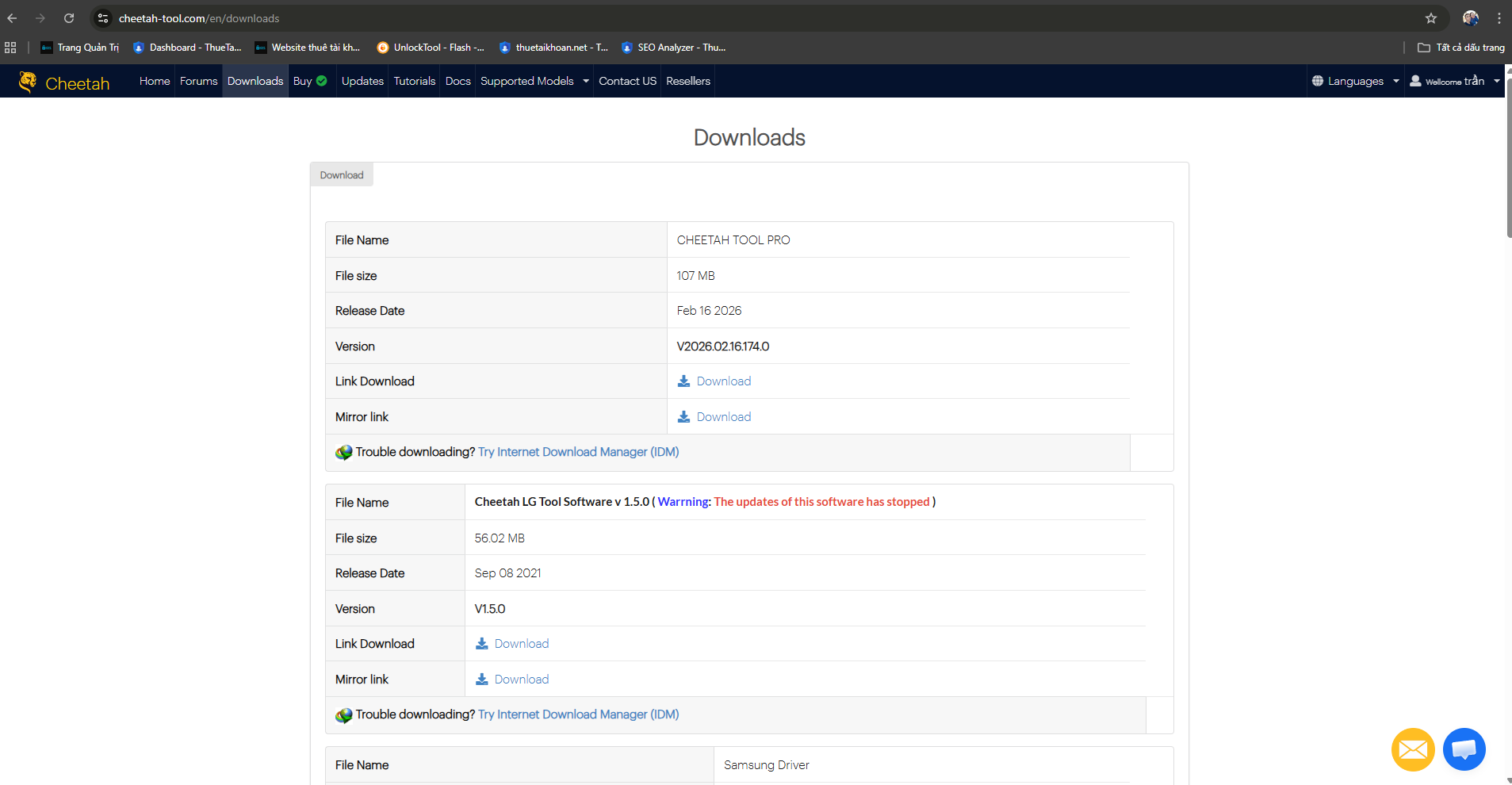Screen dimensions: 1512x785
Task: Open Website thuê tài kh... bookmark
Action: [308, 48]
